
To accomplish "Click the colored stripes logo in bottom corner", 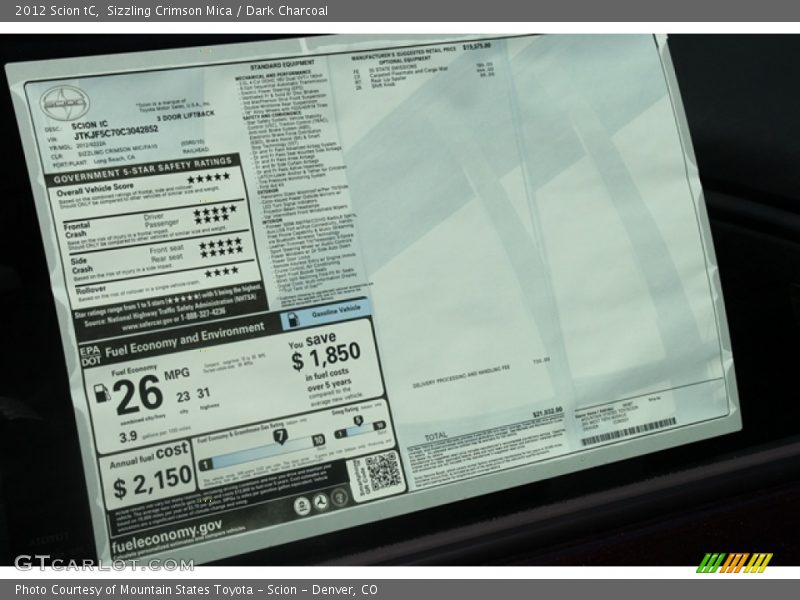I will [x=734, y=562].
